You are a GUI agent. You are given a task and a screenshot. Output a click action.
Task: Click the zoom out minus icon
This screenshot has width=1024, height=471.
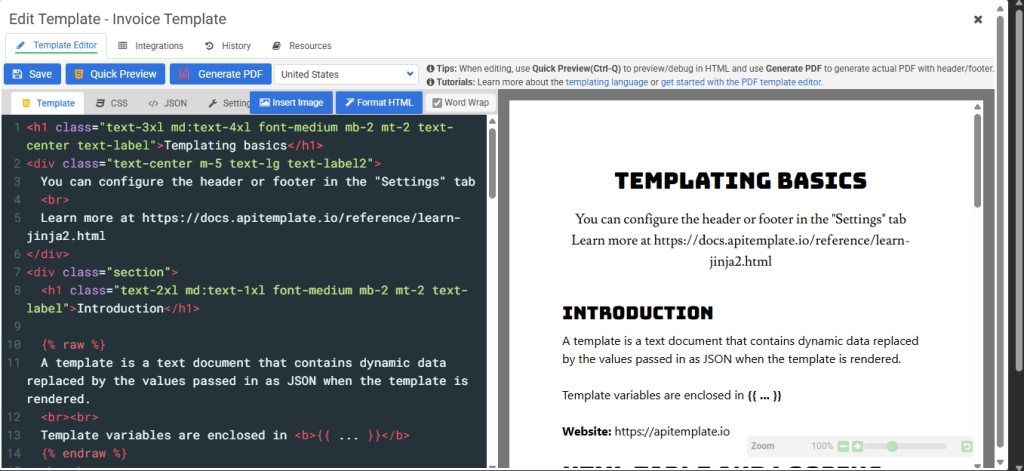[844, 446]
